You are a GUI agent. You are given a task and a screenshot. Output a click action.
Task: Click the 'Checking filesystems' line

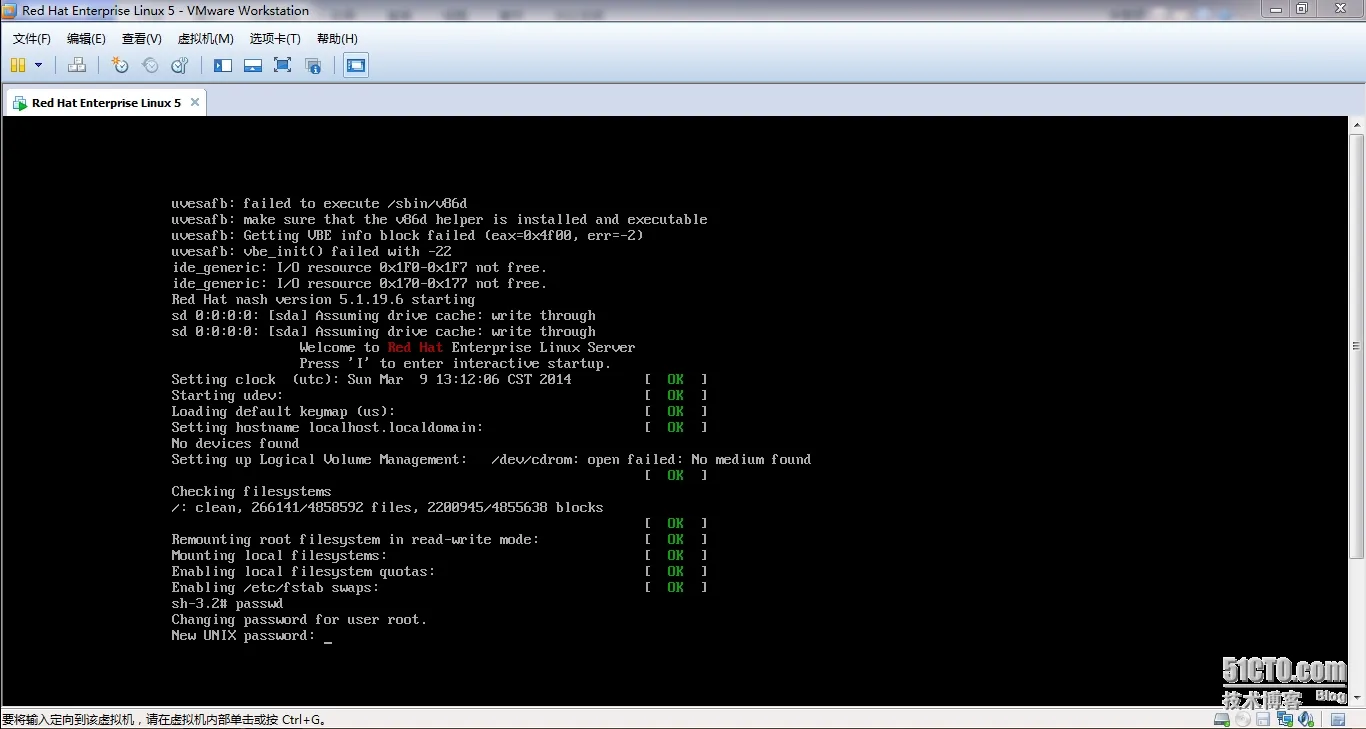click(x=251, y=492)
